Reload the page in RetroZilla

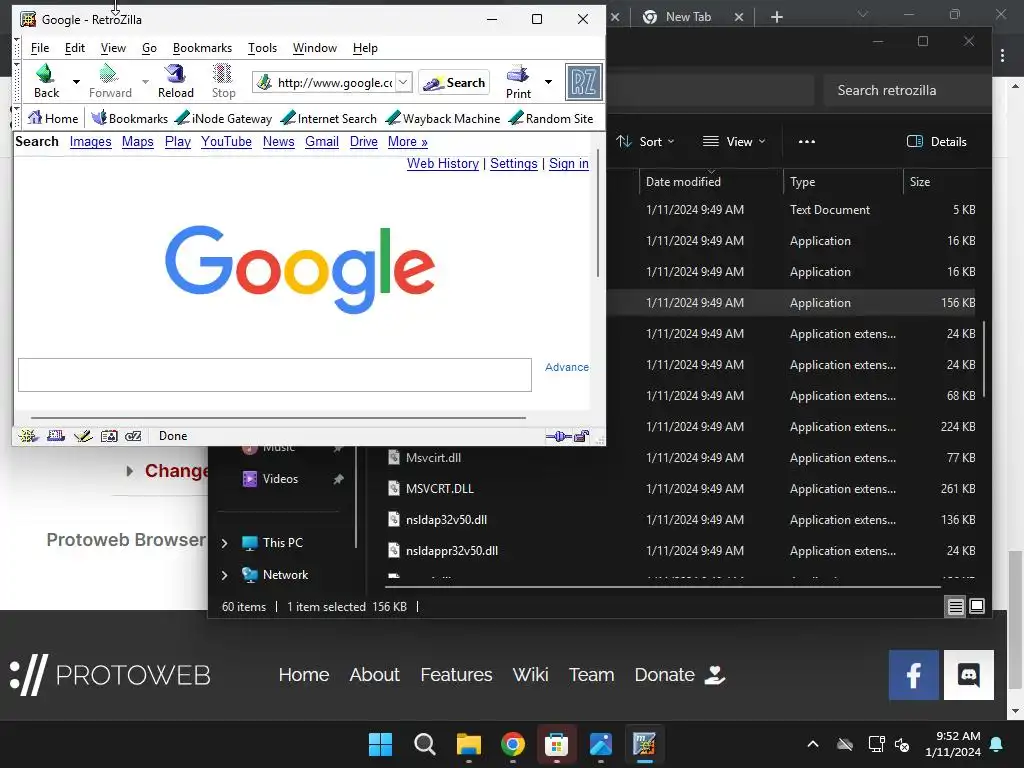[x=176, y=82]
